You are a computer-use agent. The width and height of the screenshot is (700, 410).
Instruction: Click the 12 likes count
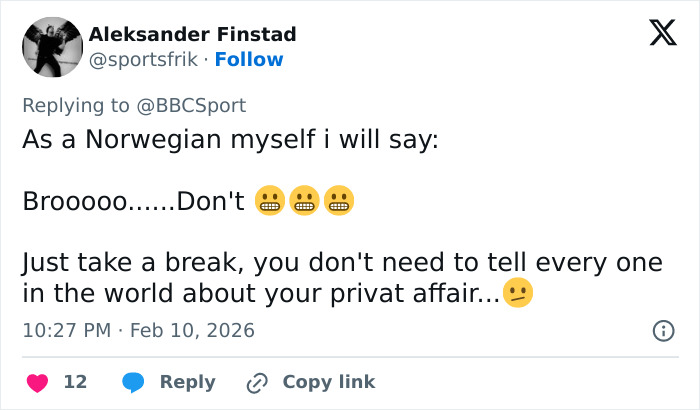(75, 382)
